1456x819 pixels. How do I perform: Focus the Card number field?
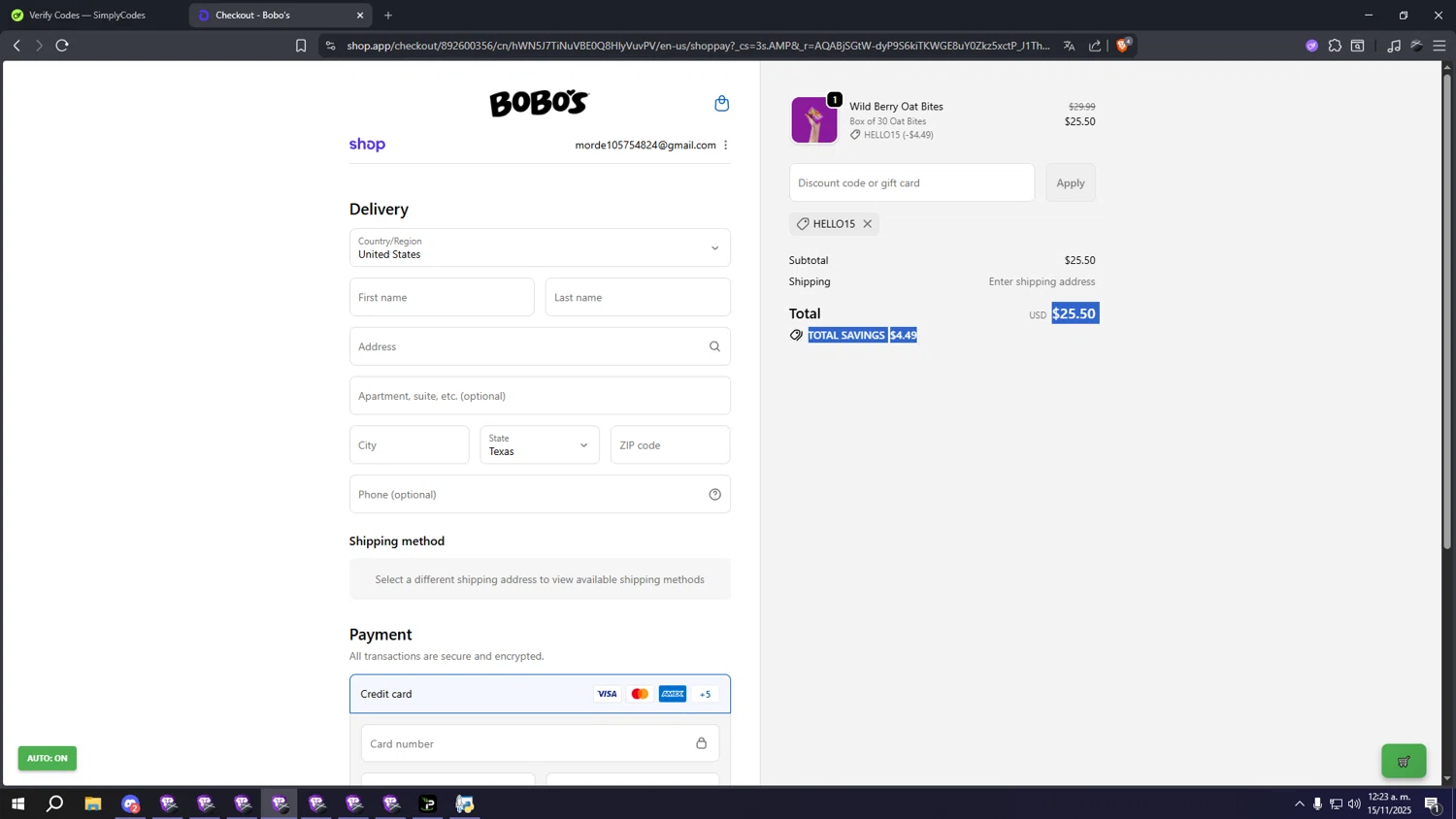click(540, 743)
